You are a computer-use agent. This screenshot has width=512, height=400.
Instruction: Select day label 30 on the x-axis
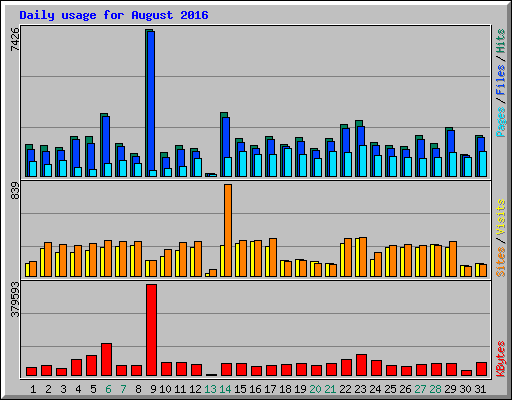(465, 389)
